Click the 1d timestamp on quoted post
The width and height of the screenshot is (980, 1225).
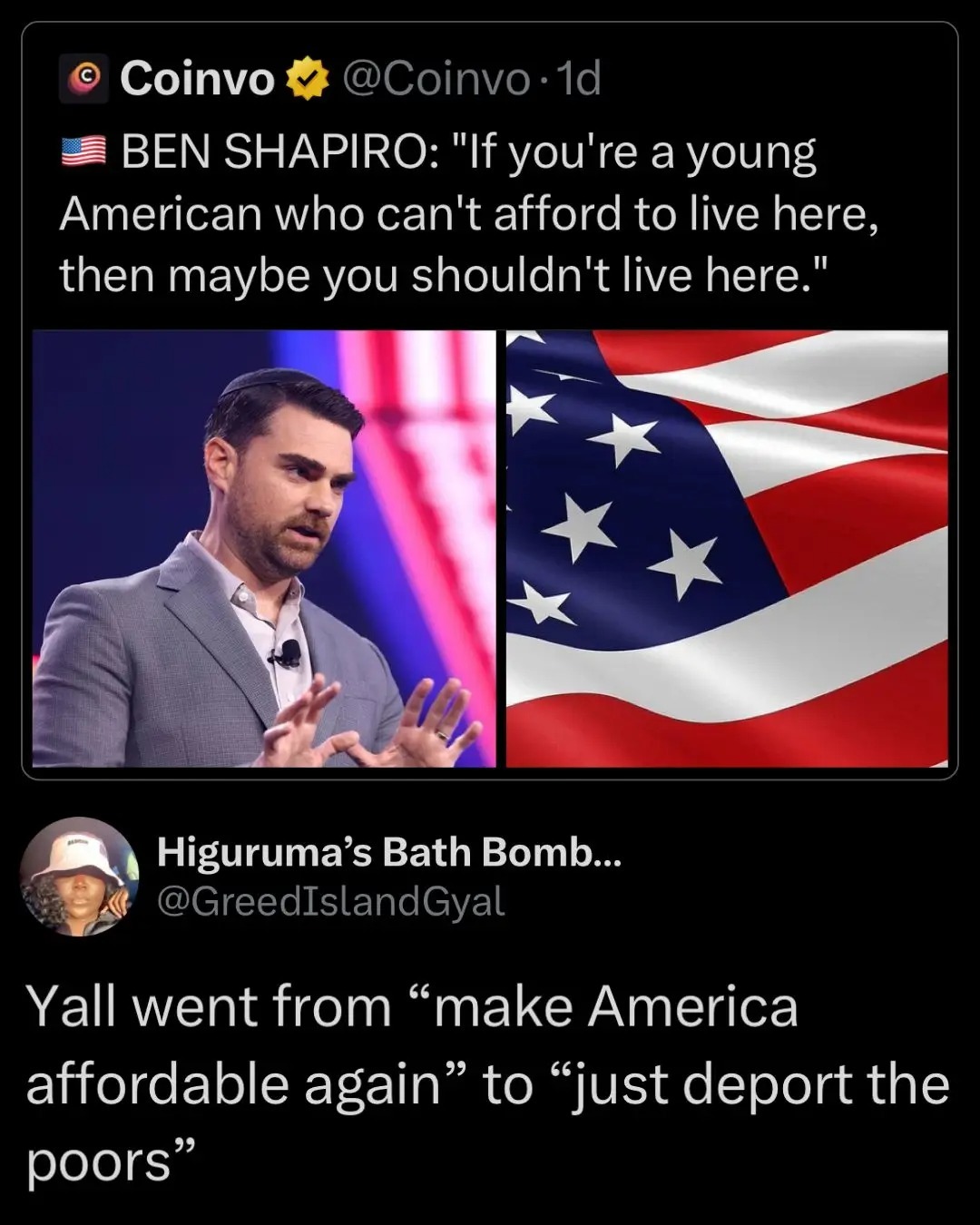click(577, 80)
